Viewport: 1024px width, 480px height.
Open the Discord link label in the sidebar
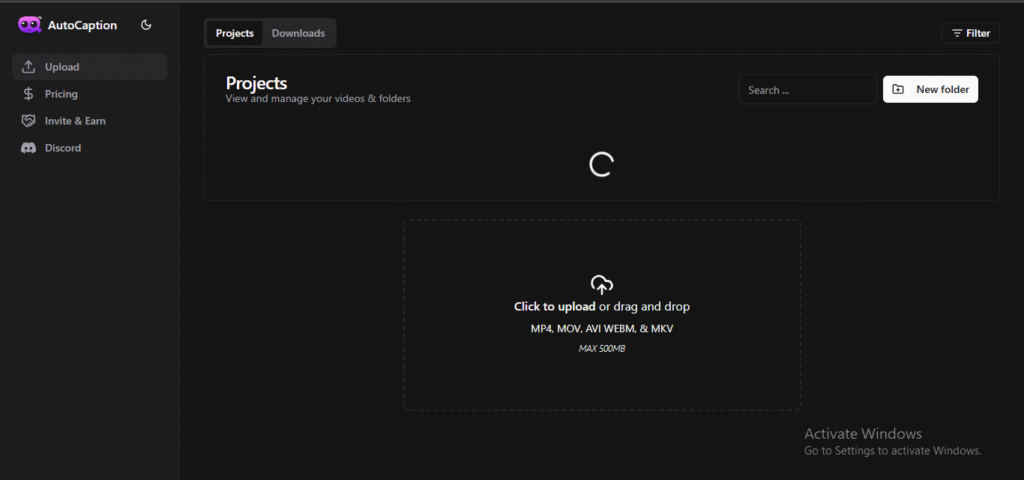point(63,148)
